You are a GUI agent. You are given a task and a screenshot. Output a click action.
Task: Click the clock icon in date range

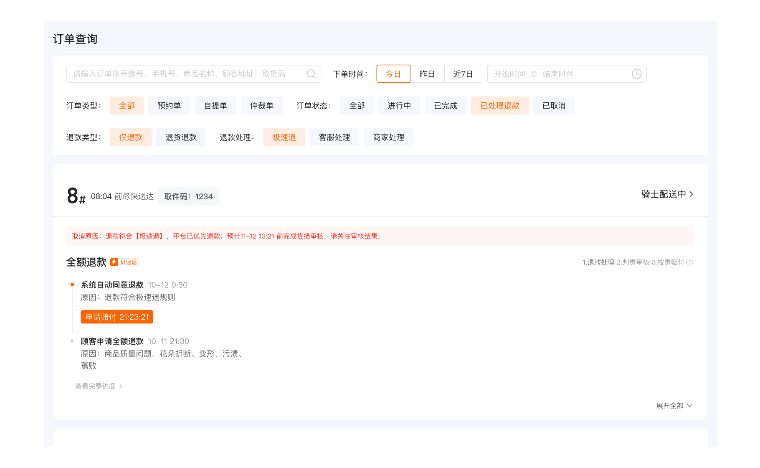(x=636, y=74)
